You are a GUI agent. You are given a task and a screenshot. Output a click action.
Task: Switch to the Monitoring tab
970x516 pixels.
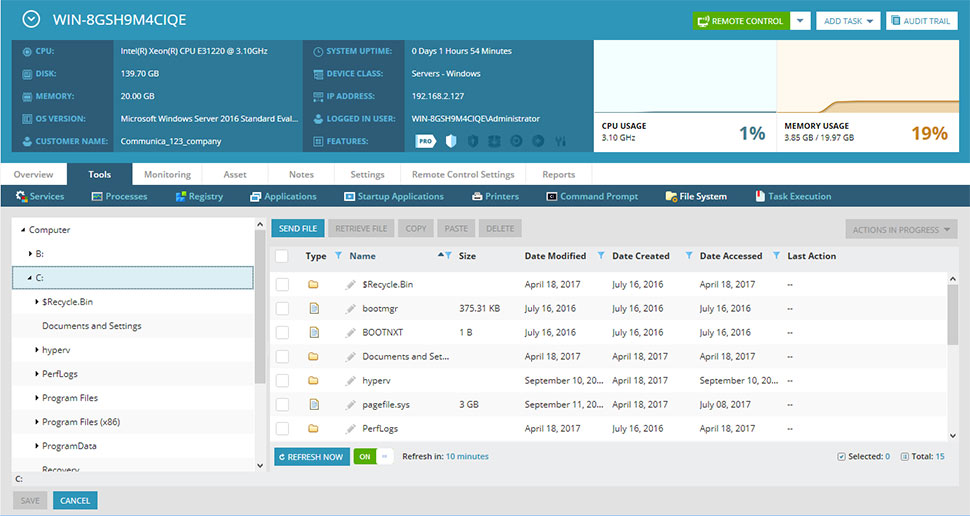coord(167,174)
